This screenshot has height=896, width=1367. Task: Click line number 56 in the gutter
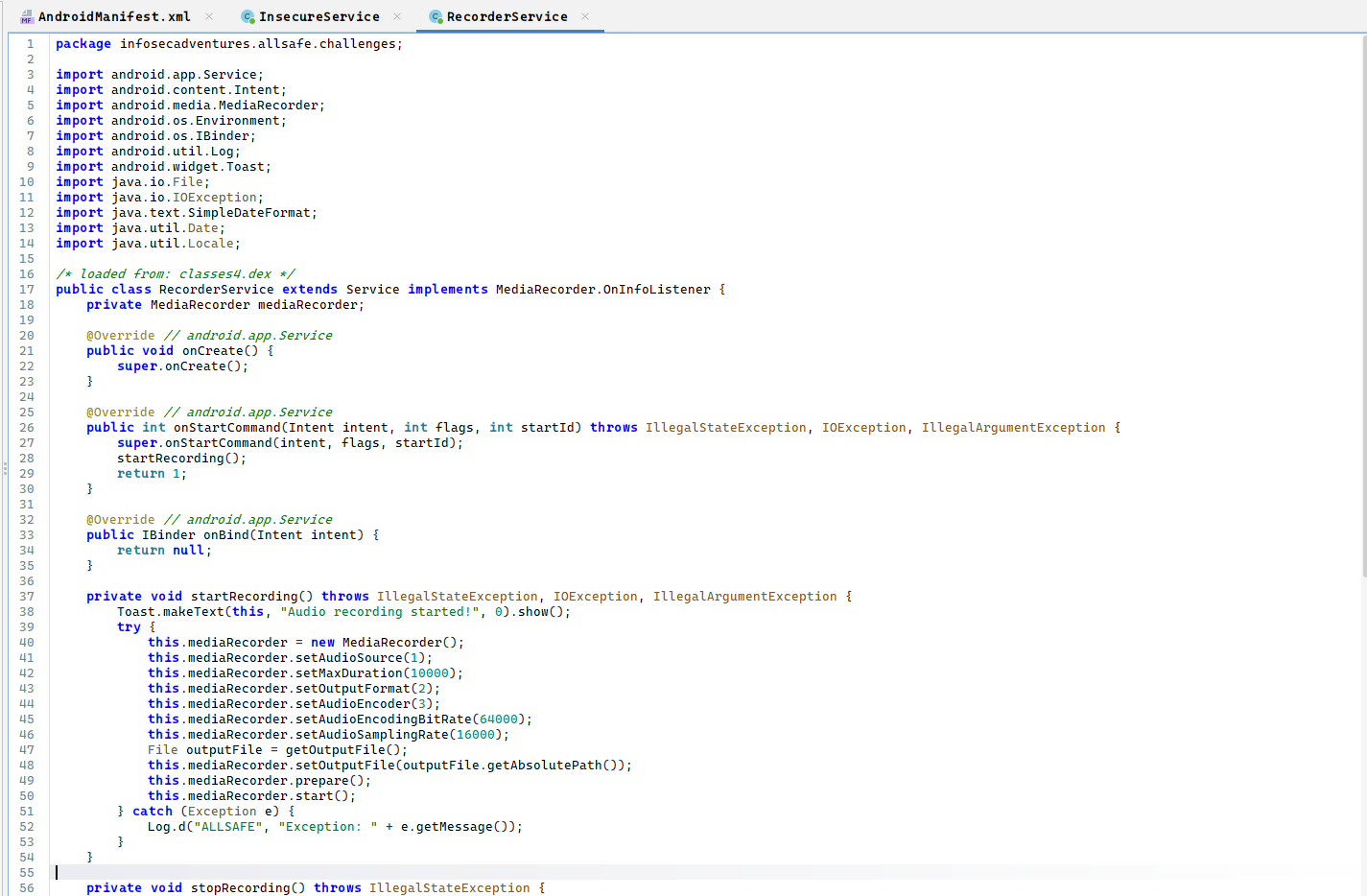coord(27,888)
